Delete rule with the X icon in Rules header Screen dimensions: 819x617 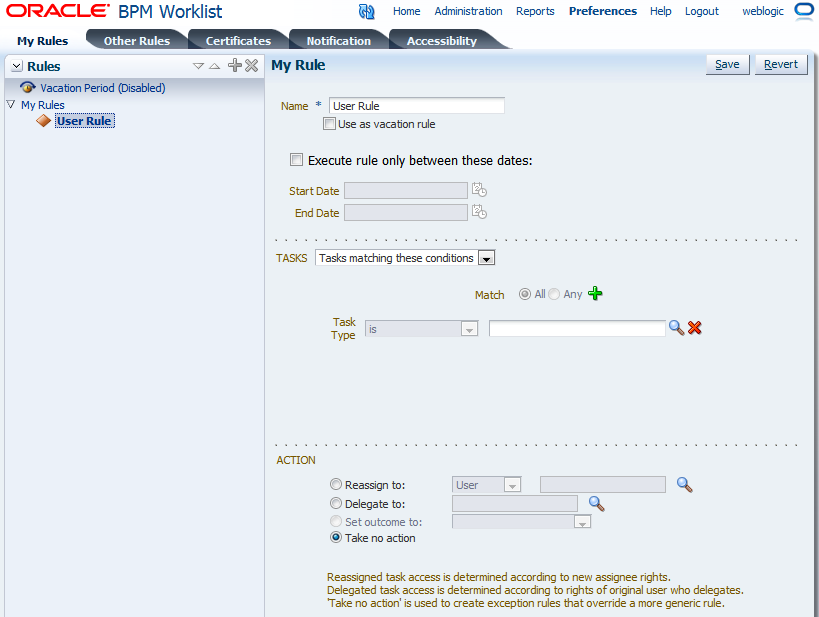pyautogui.click(x=252, y=65)
